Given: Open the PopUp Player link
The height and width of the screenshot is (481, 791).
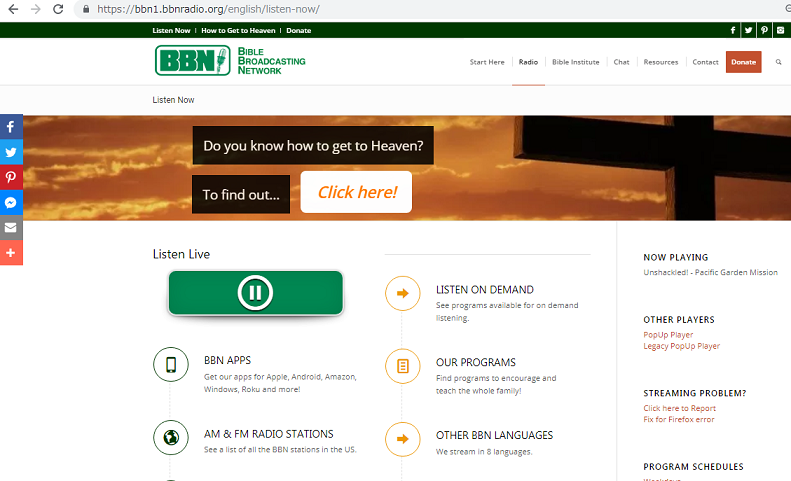Looking at the screenshot, I should 668,335.
